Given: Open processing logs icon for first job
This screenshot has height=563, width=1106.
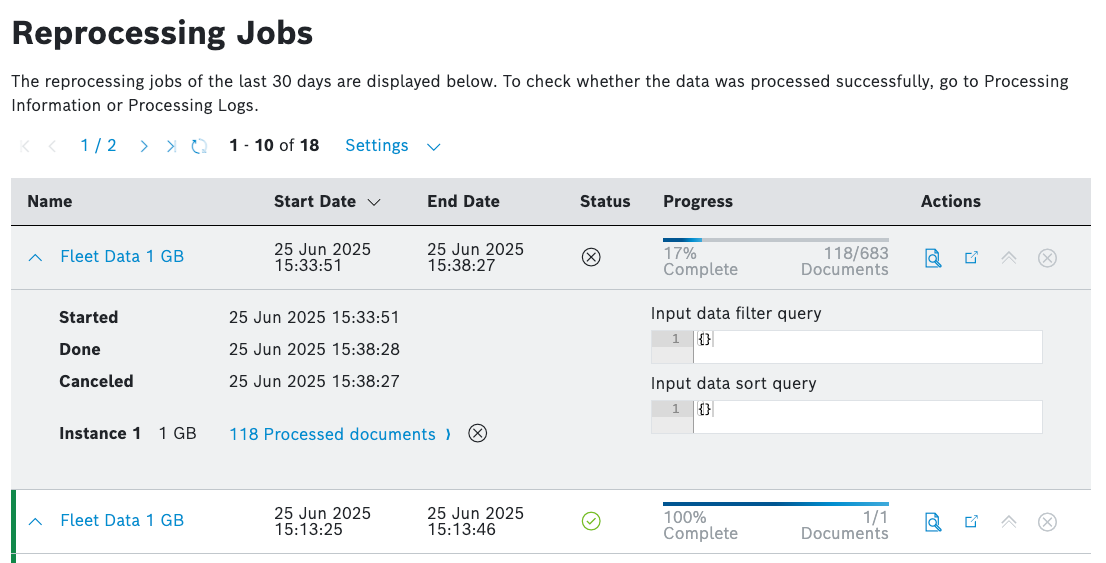Looking at the screenshot, I should point(932,258).
